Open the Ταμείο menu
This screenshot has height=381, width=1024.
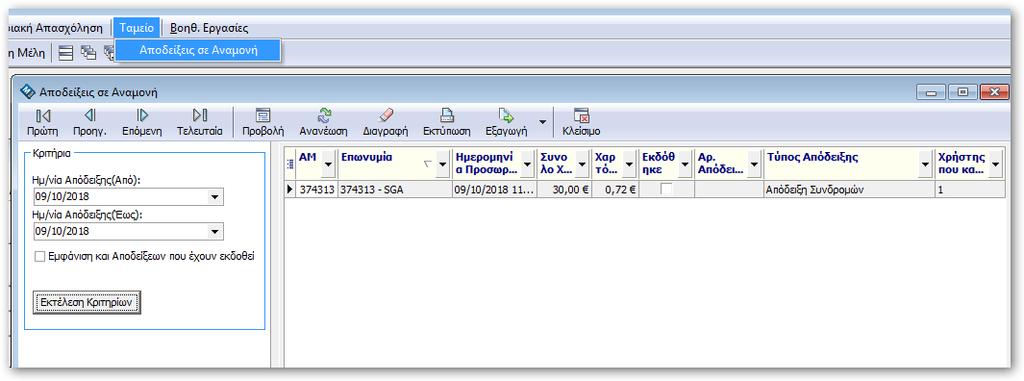[x=136, y=28]
